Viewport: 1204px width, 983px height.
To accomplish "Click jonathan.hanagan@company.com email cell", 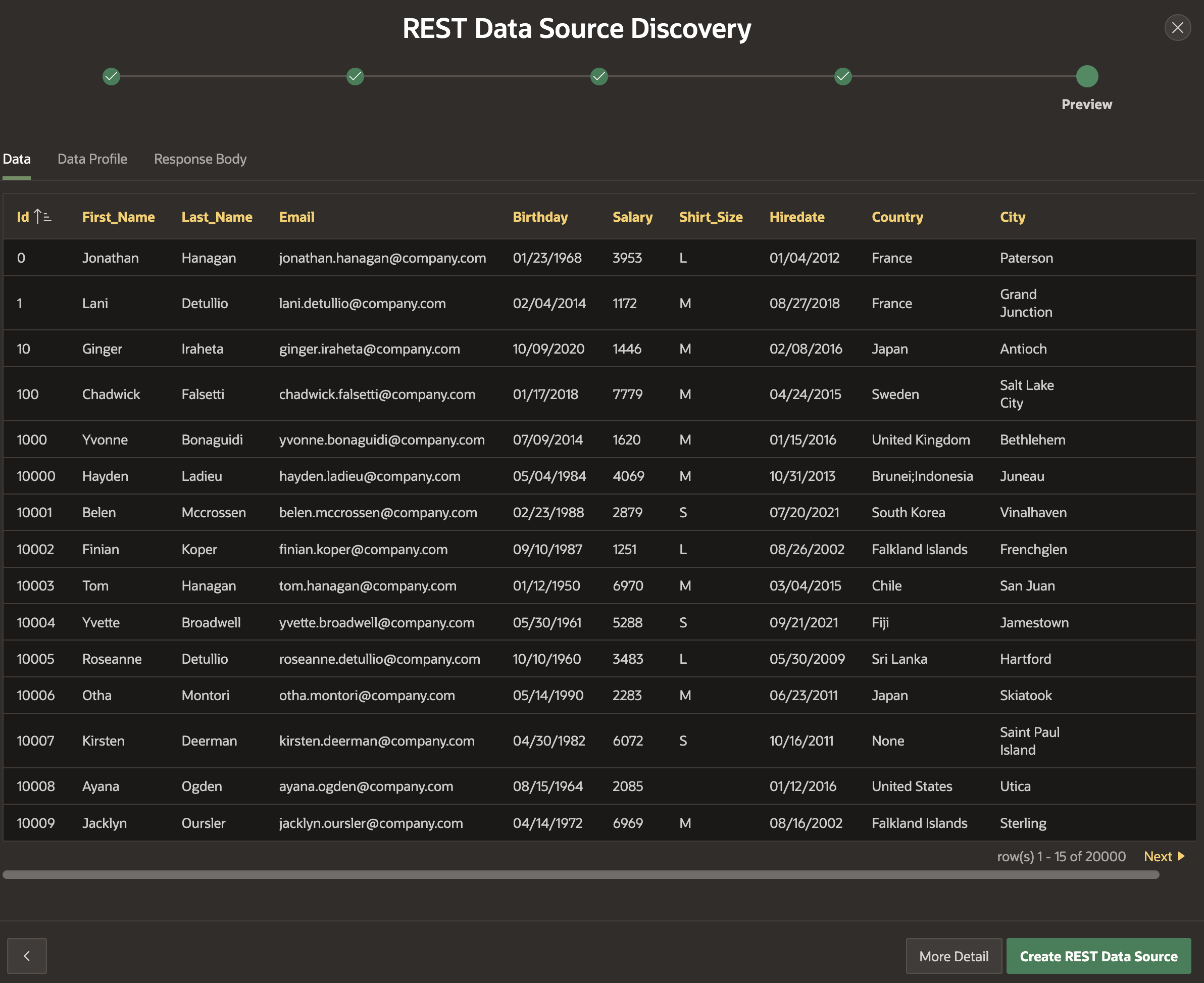I will (382, 258).
